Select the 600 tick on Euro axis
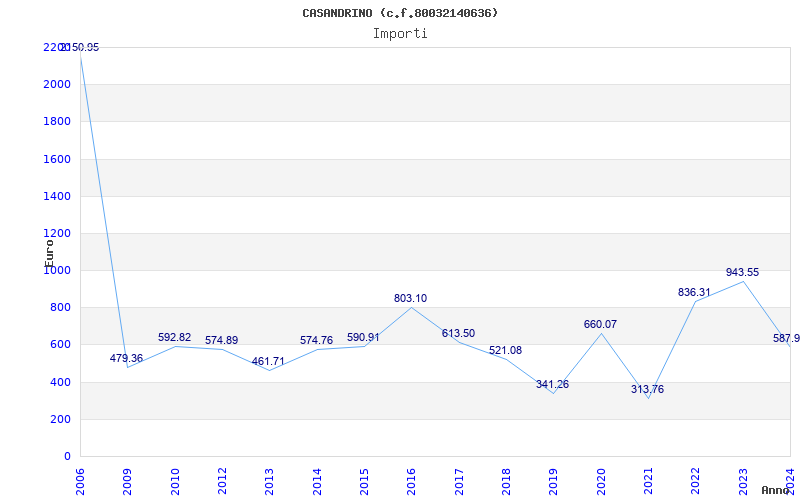Screen dimensions: 800x500 pos(60,344)
